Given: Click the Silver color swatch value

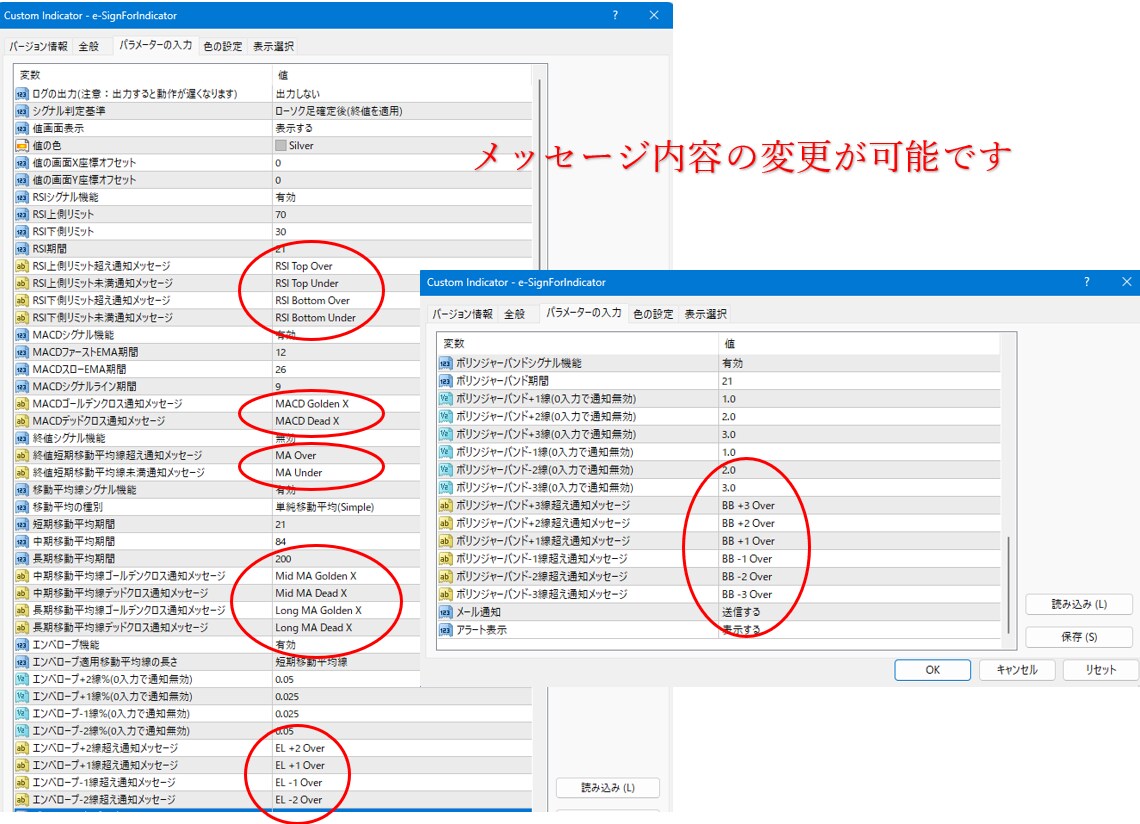Looking at the screenshot, I should click(281, 145).
